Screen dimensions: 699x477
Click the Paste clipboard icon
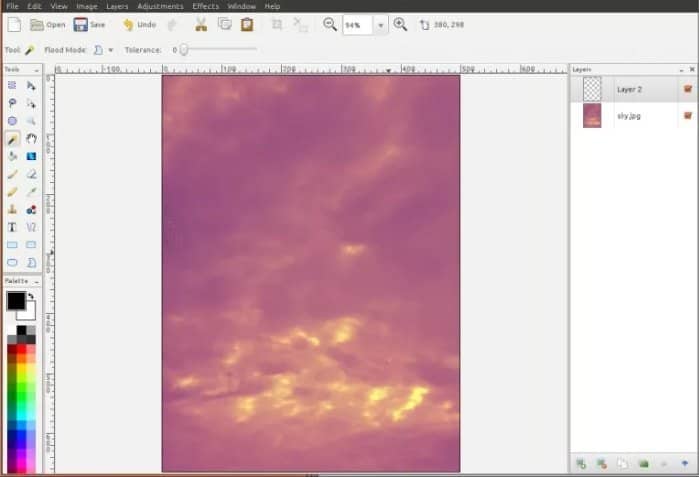(247, 25)
